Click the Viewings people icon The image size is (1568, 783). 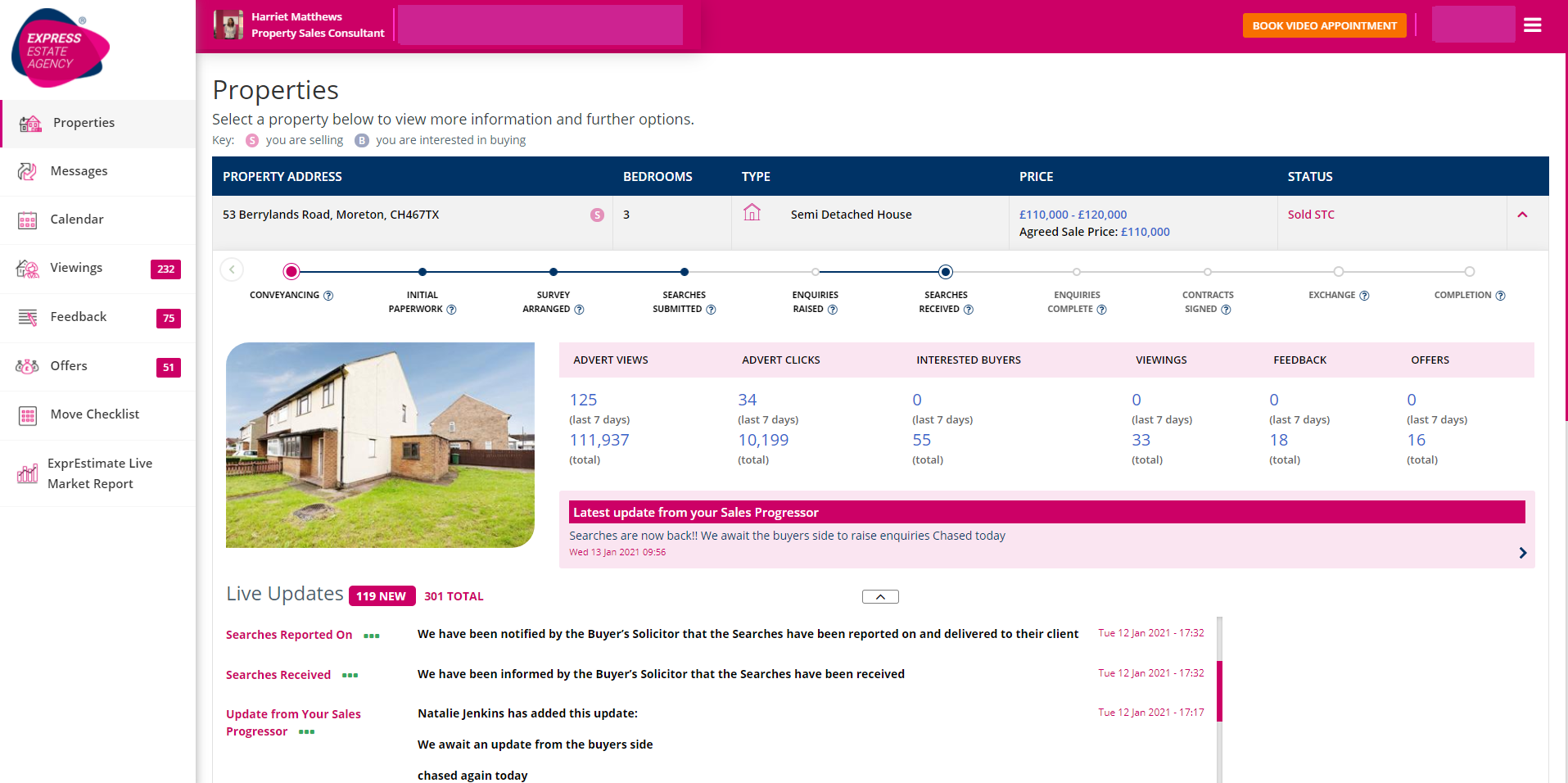tap(27, 269)
